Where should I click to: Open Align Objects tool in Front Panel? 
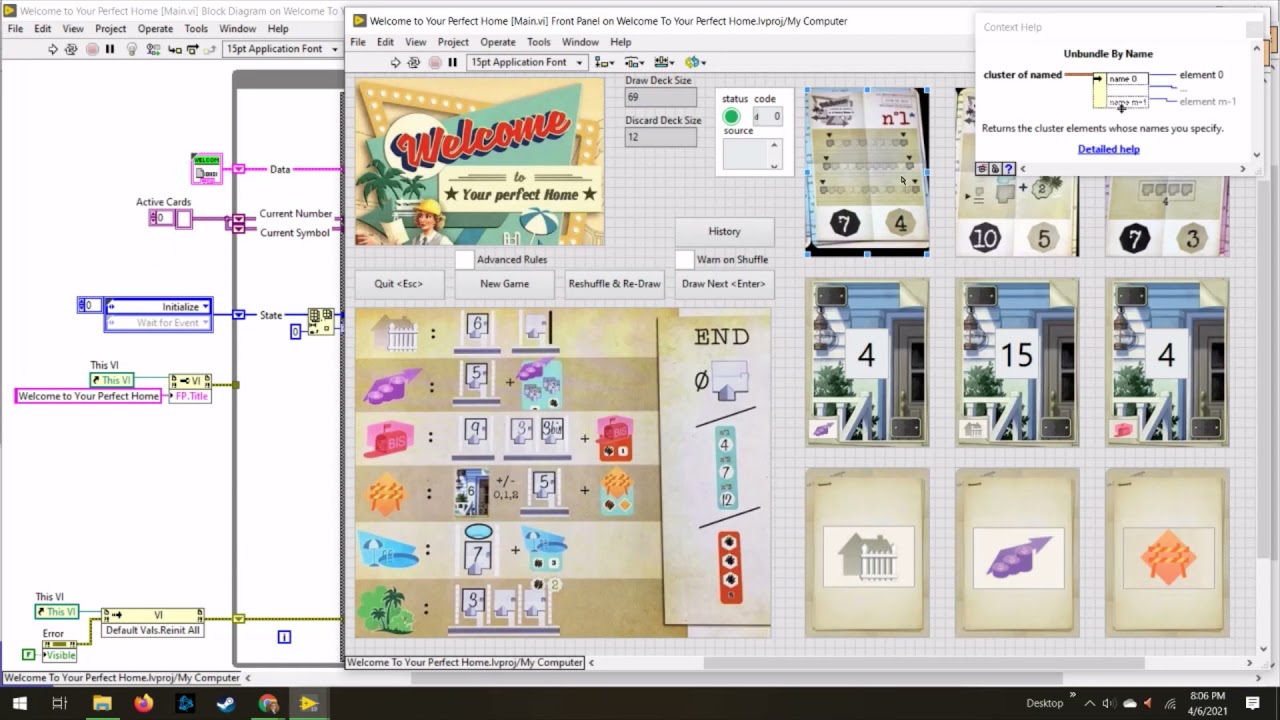pyautogui.click(x=603, y=62)
